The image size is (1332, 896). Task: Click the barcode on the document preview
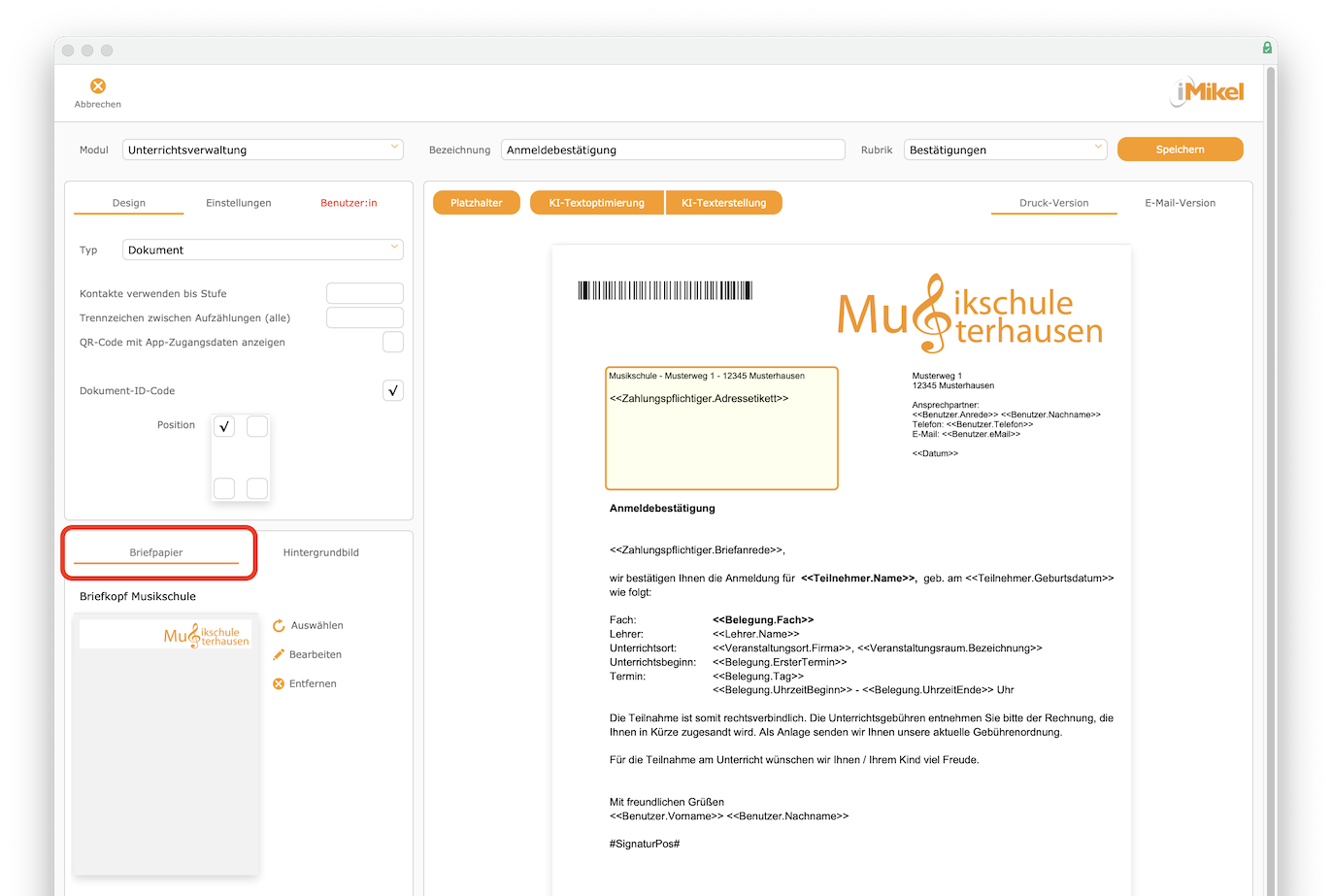[x=665, y=290]
